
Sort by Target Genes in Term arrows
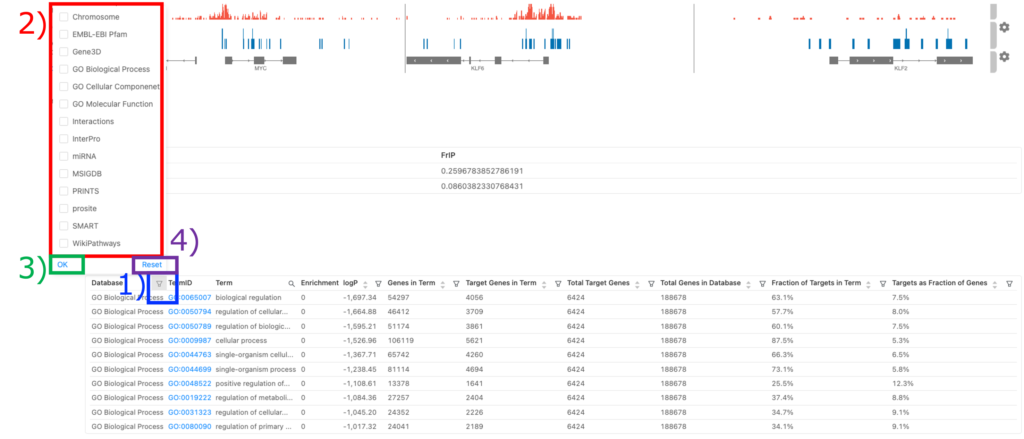pos(546,284)
